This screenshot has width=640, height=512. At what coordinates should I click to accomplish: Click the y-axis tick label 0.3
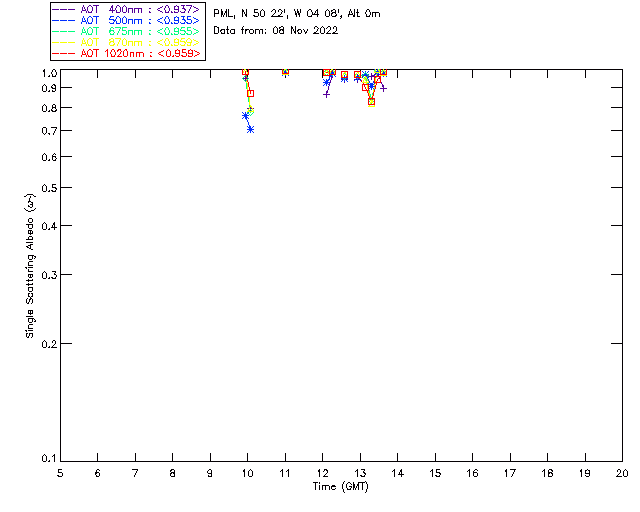click(49, 275)
